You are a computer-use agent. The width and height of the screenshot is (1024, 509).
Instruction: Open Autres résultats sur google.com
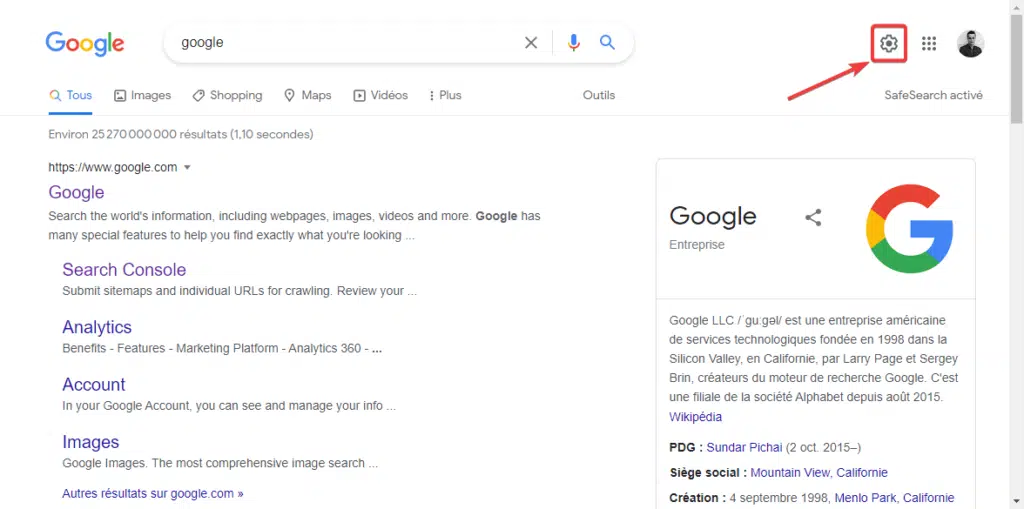[153, 493]
